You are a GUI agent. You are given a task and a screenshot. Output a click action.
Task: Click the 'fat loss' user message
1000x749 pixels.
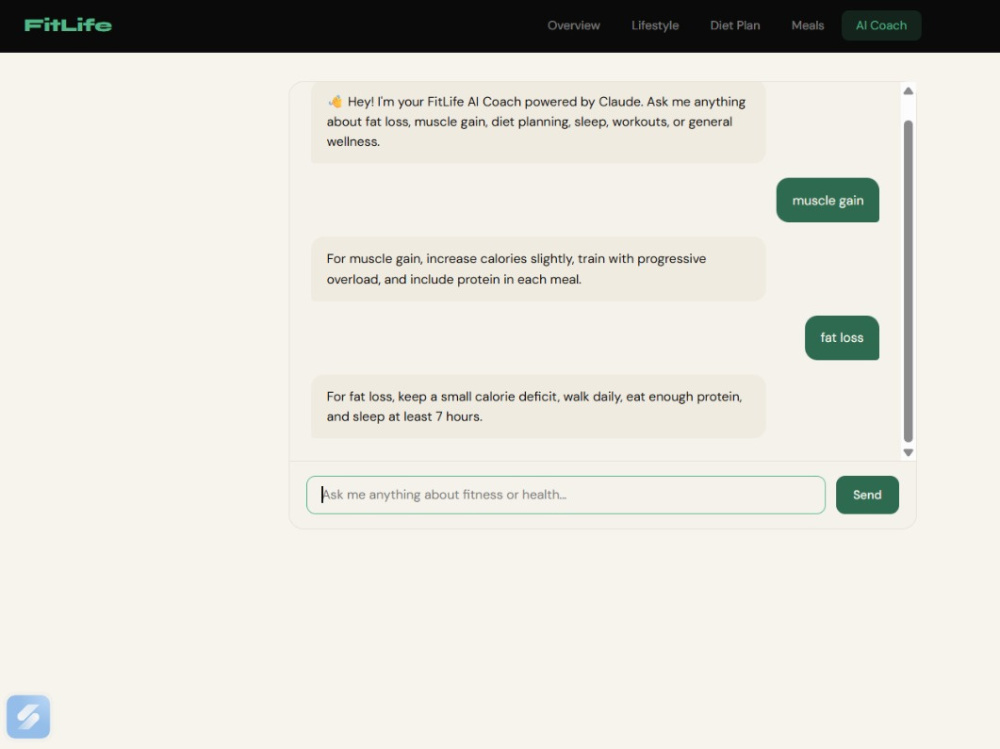pyautogui.click(x=841, y=337)
